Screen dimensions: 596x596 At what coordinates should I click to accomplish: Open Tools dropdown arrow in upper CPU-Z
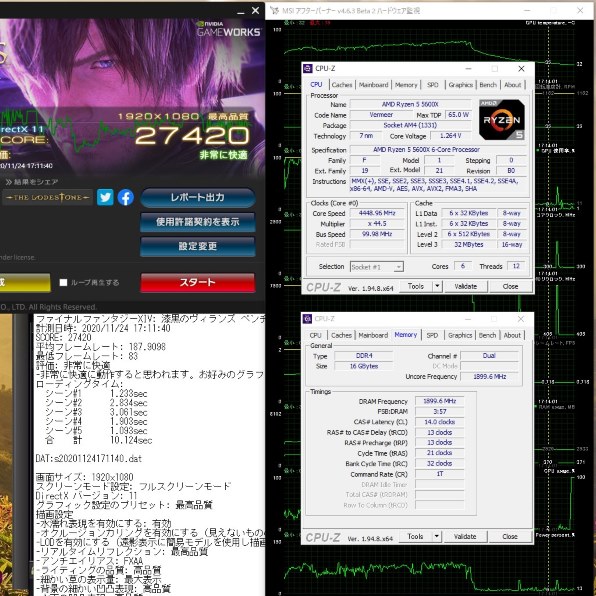[x=437, y=286]
